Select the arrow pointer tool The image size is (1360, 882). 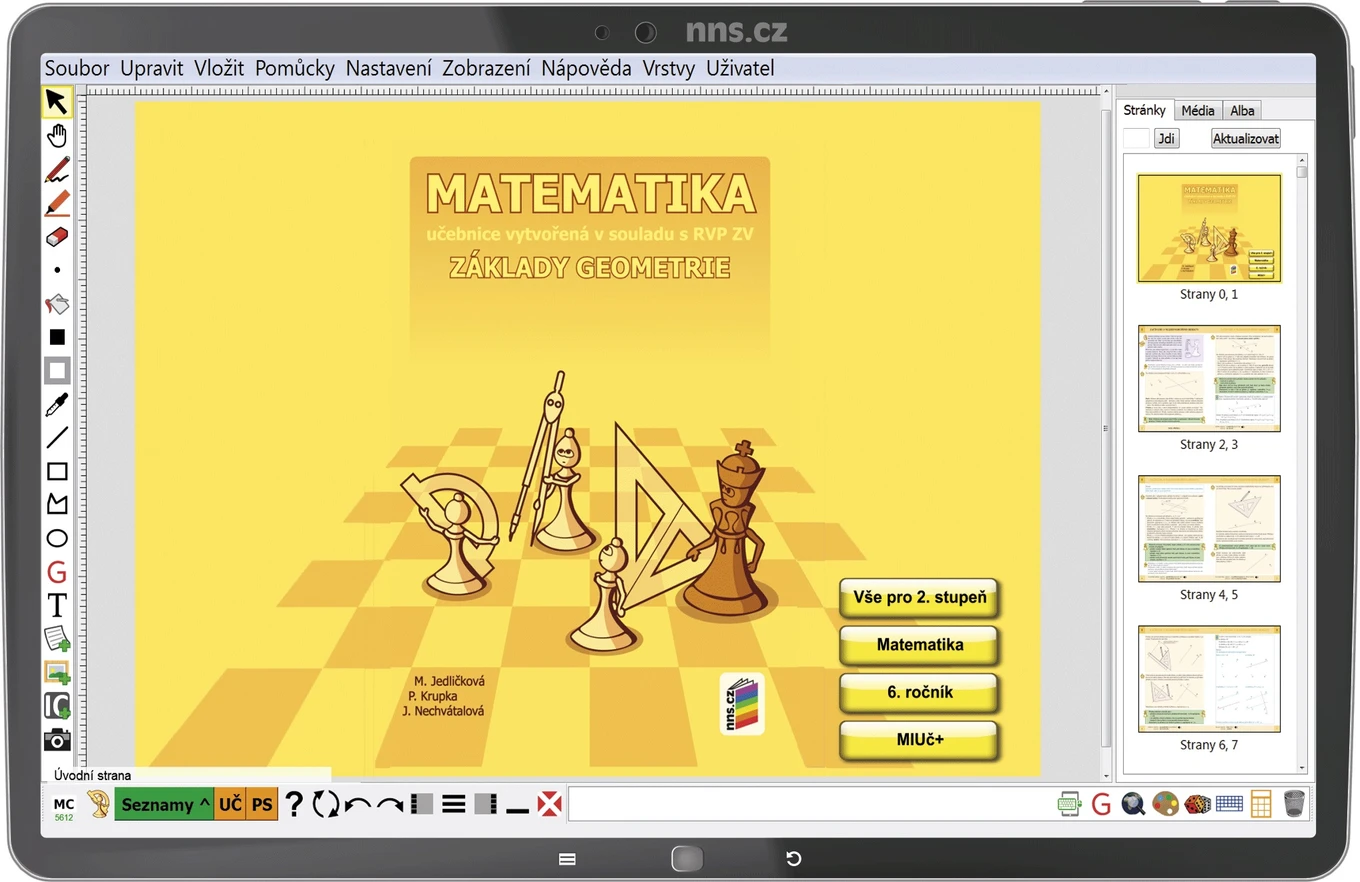click(57, 102)
